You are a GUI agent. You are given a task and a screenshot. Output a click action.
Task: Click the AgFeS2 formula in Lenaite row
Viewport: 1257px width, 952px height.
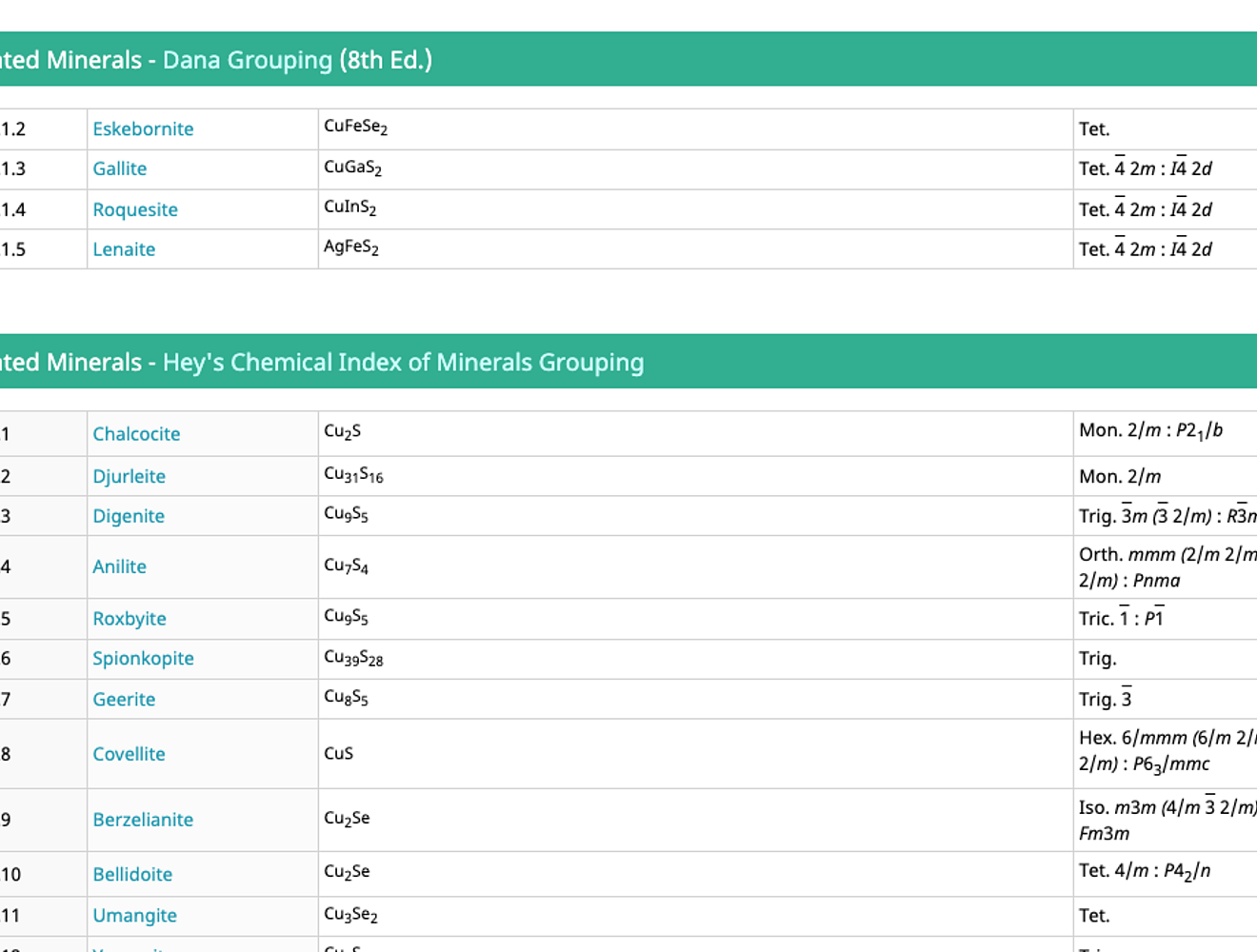(351, 248)
